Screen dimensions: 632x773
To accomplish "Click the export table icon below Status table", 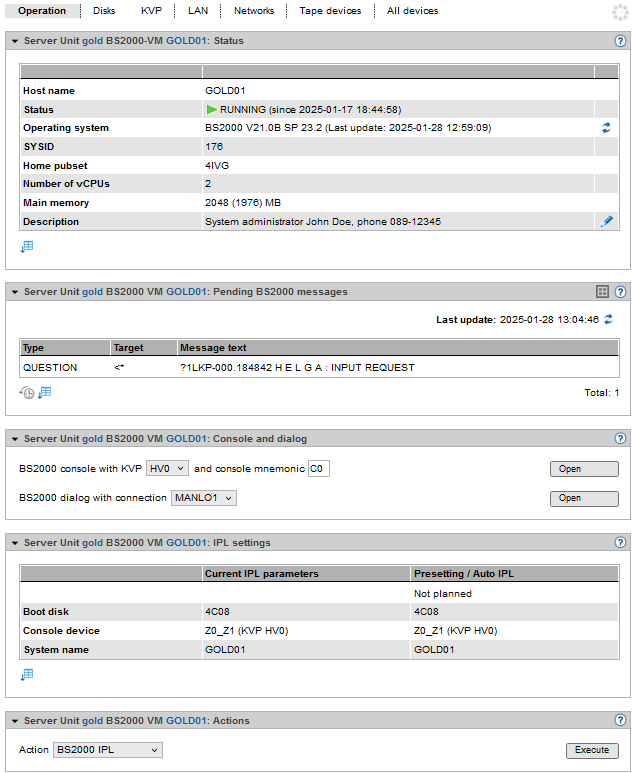I will [x=27, y=246].
